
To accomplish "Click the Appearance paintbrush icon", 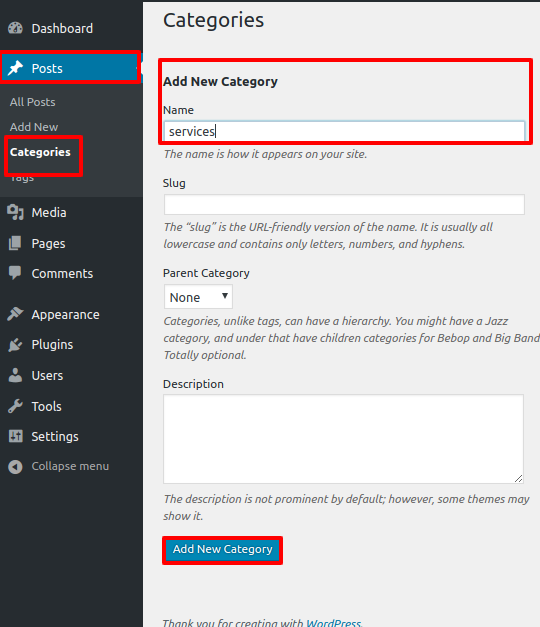I will tap(16, 314).
